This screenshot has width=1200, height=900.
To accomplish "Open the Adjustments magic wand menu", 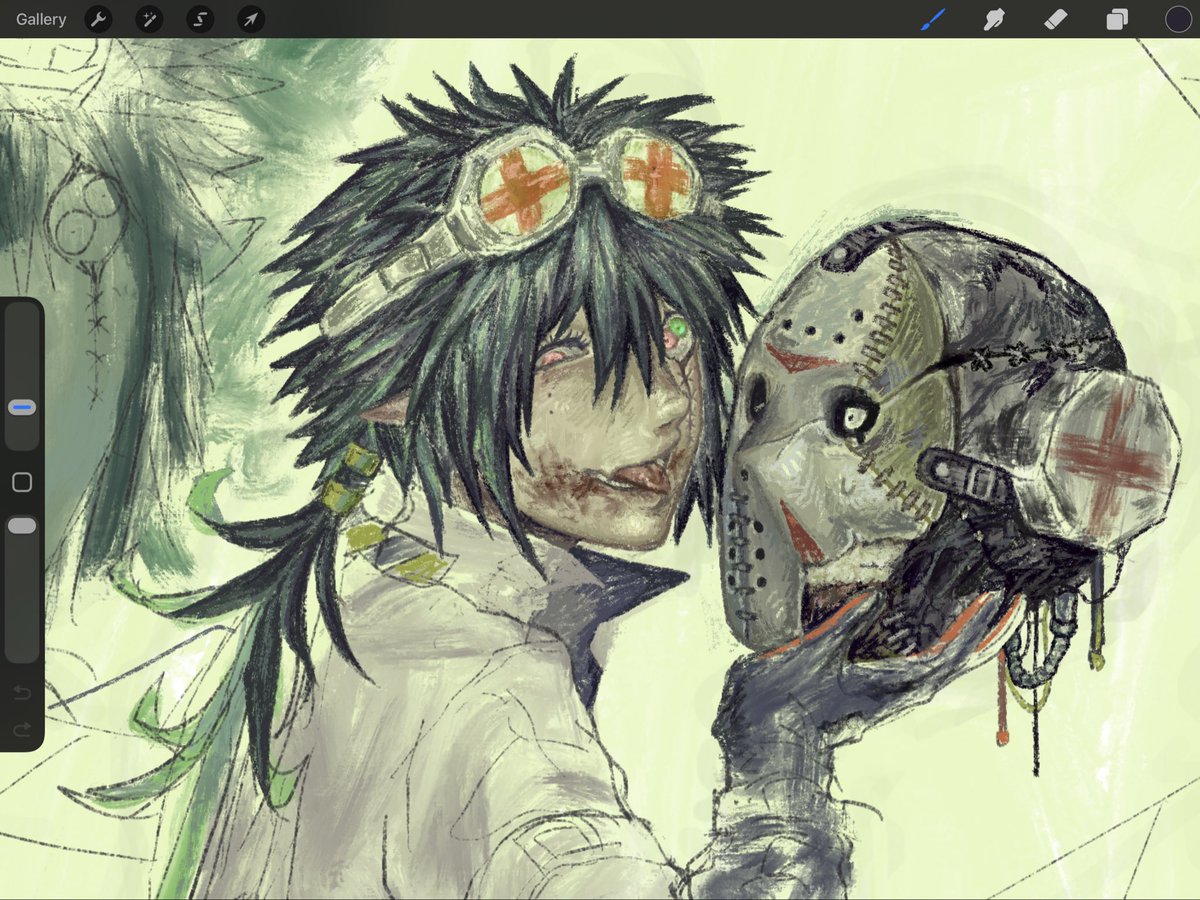I will pos(149,19).
